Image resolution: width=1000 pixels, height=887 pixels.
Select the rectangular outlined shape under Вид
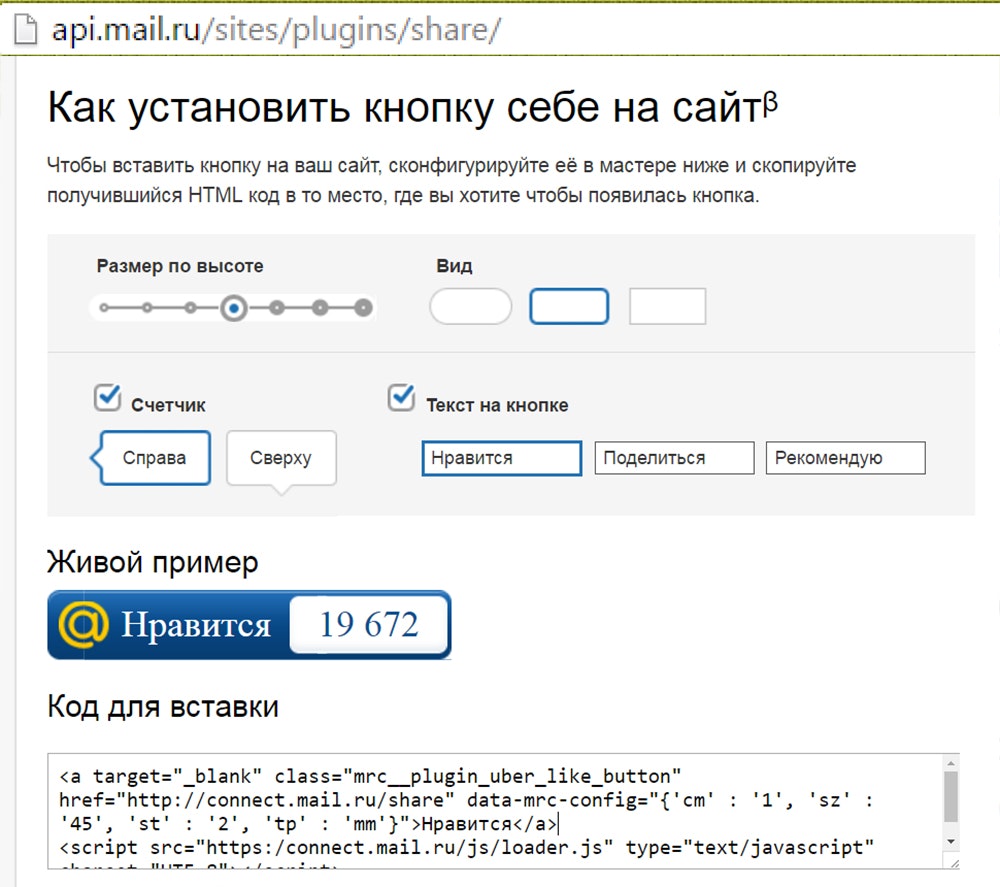click(x=569, y=307)
